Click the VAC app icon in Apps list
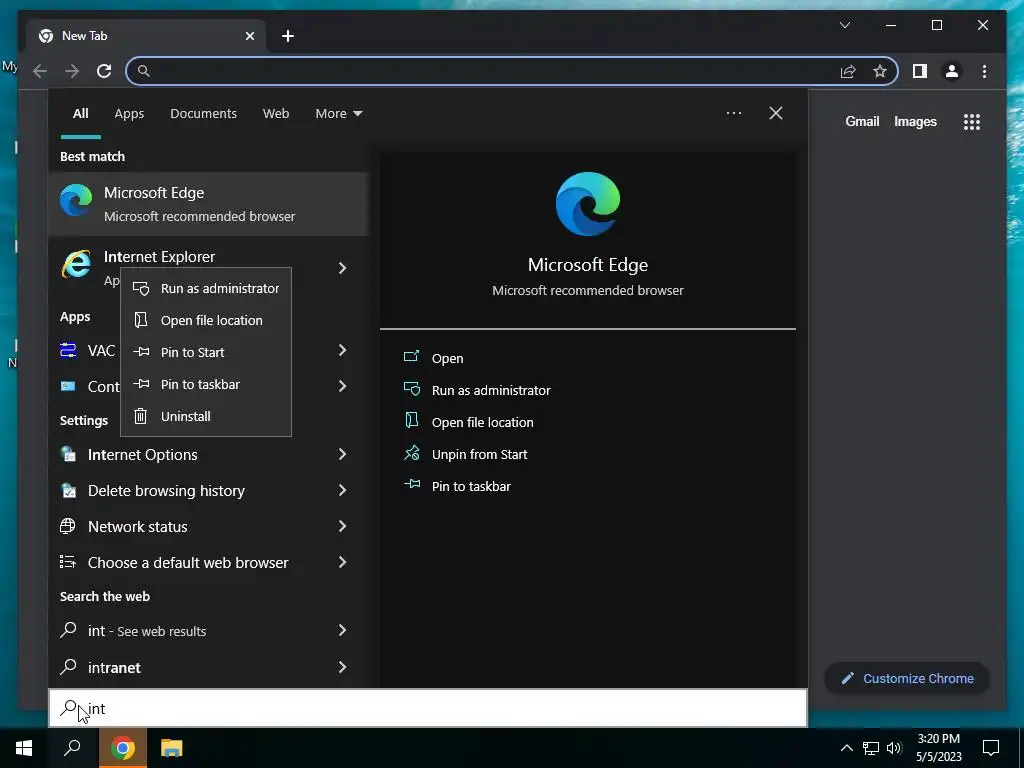The width and height of the screenshot is (1024, 768). (68, 350)
